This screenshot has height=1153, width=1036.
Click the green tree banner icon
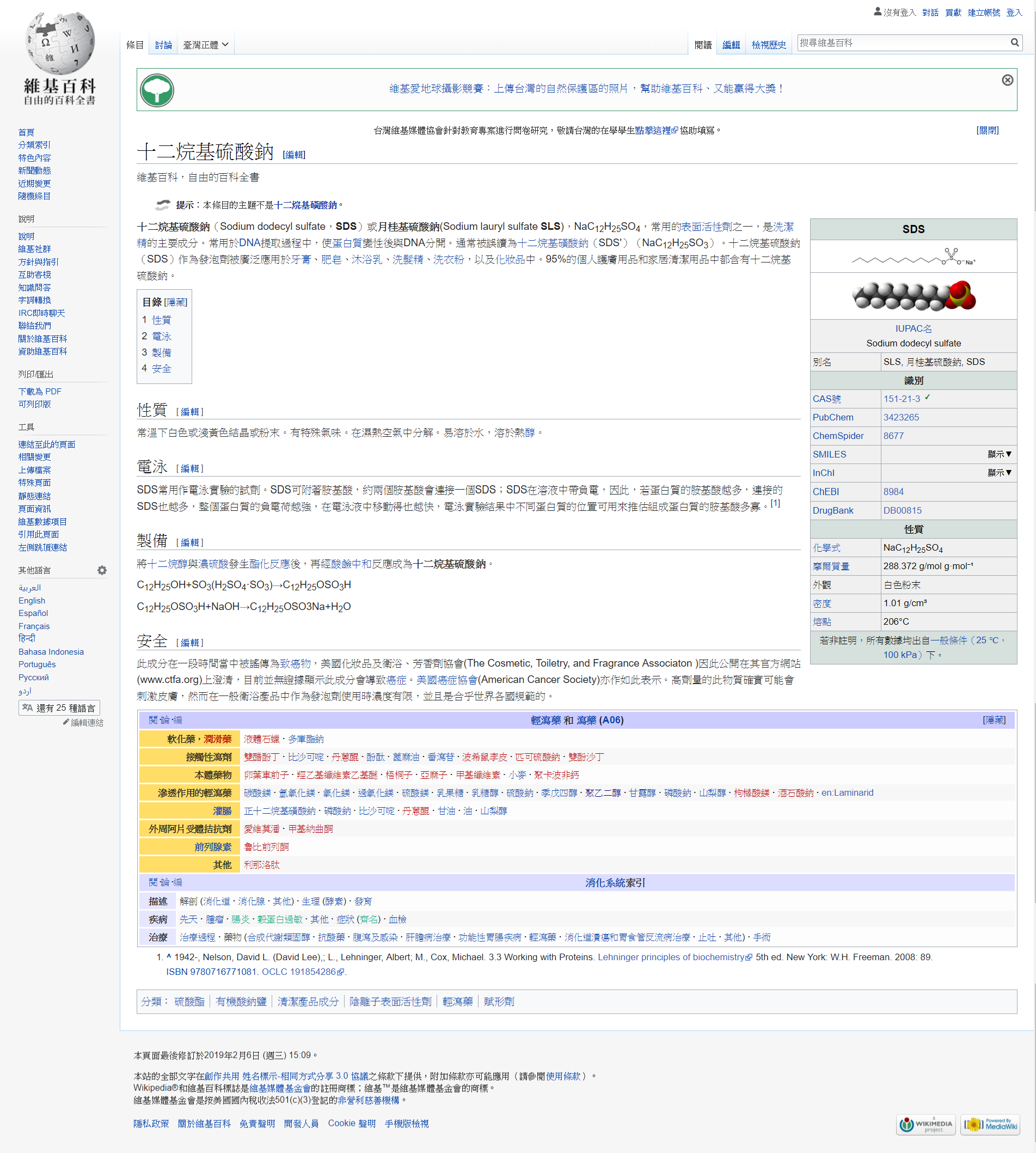tap(157, 90)
